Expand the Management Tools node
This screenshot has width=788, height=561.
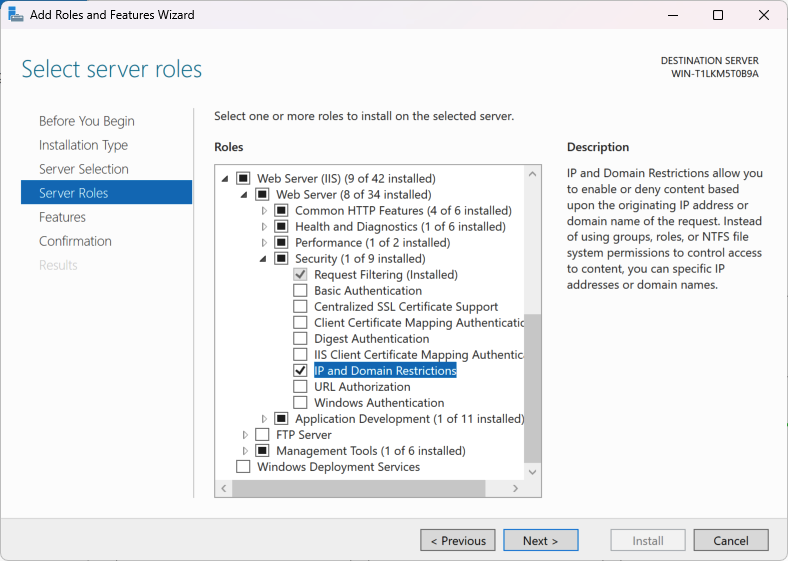pyautogui.click(x=245, y=451)
